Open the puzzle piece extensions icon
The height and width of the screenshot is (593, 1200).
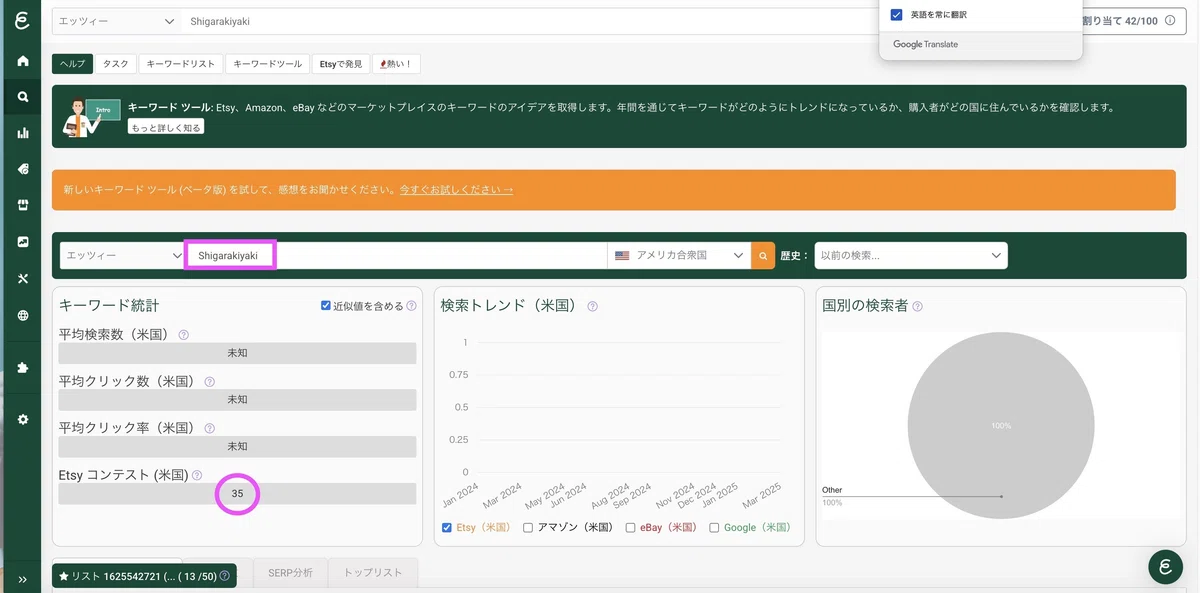click(x=22, y=367)
